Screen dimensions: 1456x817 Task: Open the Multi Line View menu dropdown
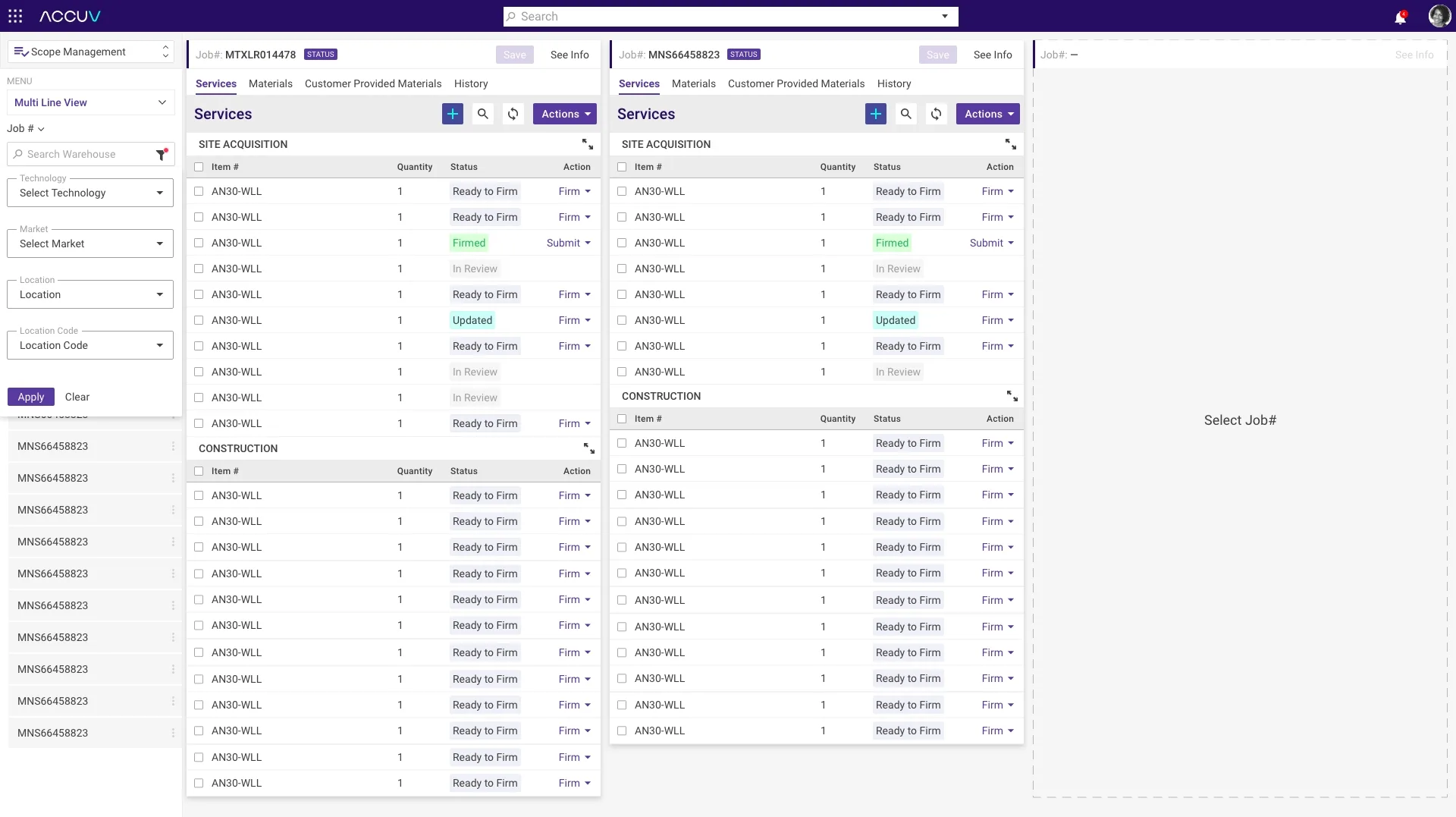coord(91,102)
